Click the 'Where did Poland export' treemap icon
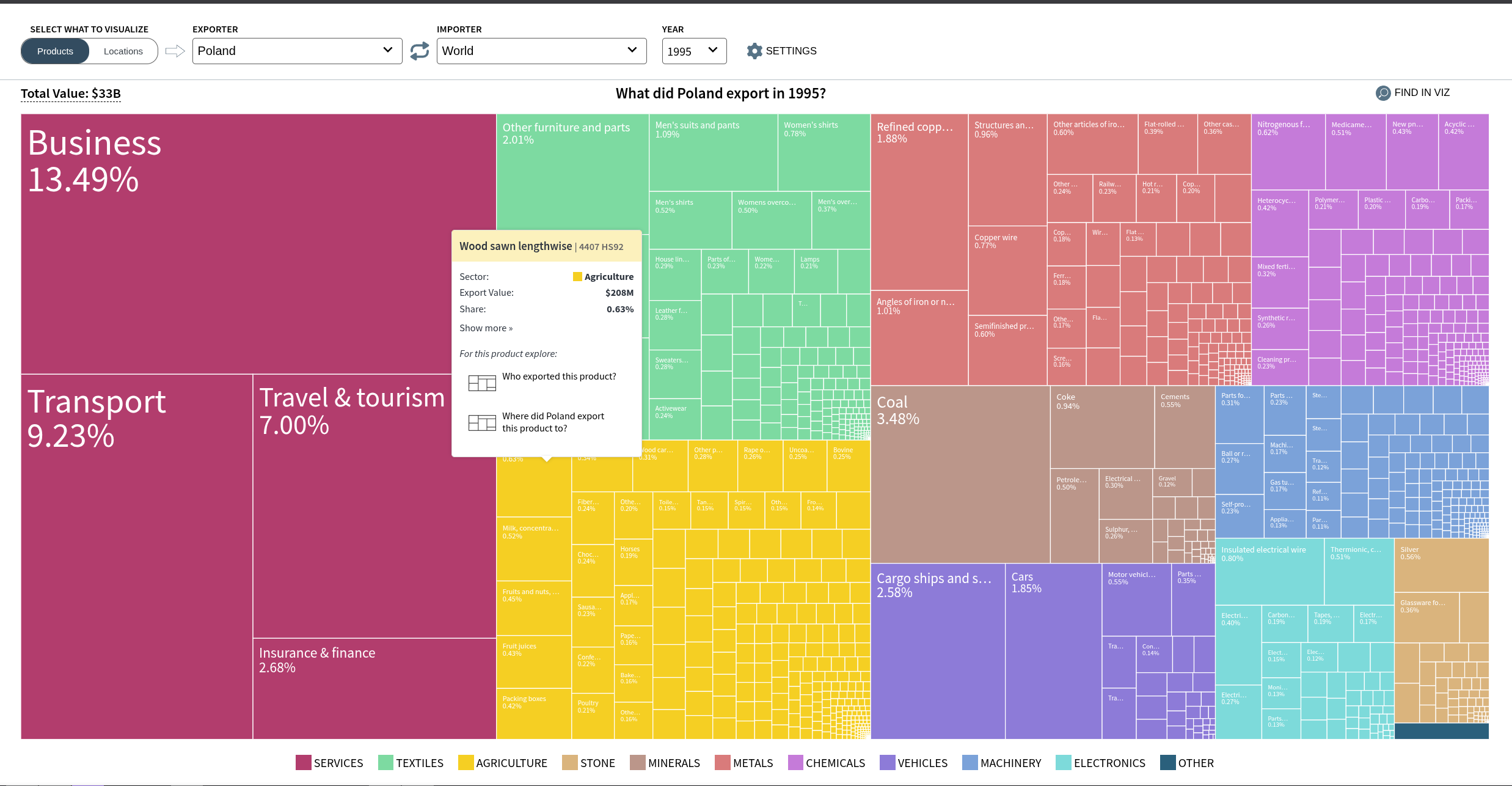The width and height of the screenshot is (1512, 786). 482,423
